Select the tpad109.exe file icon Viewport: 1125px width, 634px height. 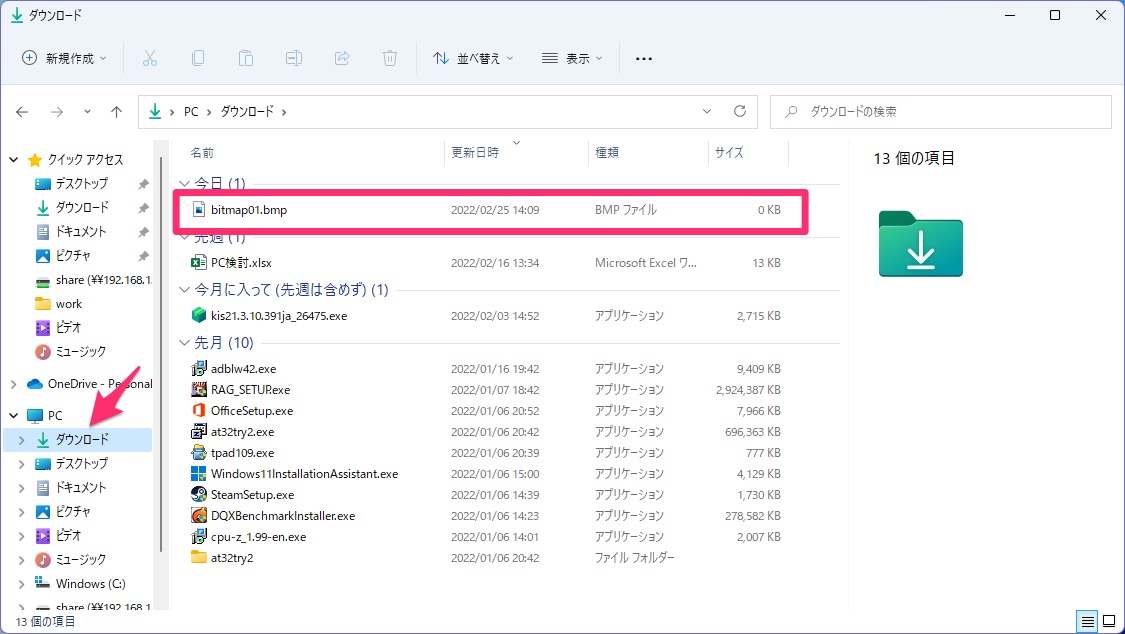(x=199, y=453)
